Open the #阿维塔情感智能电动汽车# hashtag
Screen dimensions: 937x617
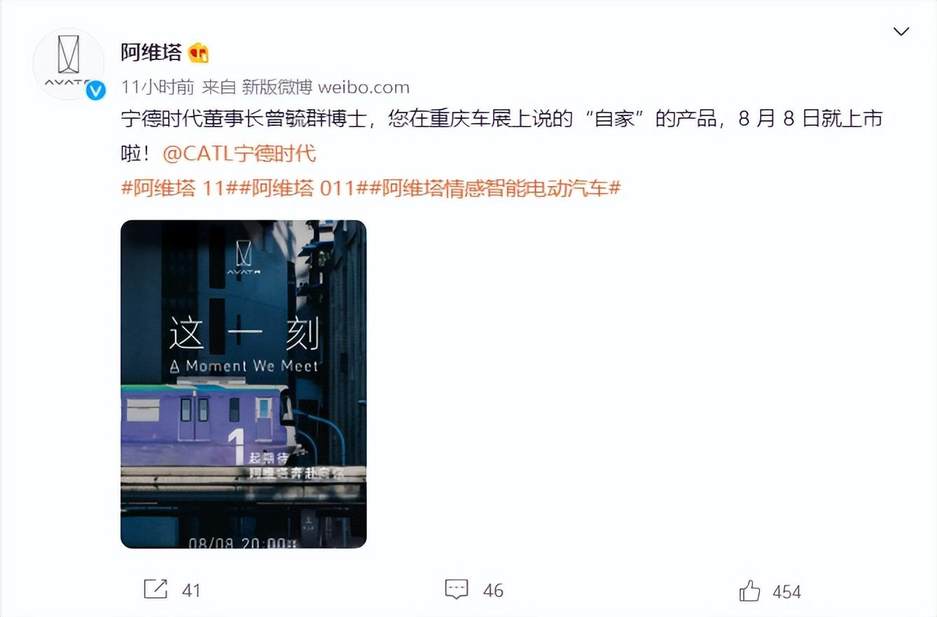[x=494, y=188]
